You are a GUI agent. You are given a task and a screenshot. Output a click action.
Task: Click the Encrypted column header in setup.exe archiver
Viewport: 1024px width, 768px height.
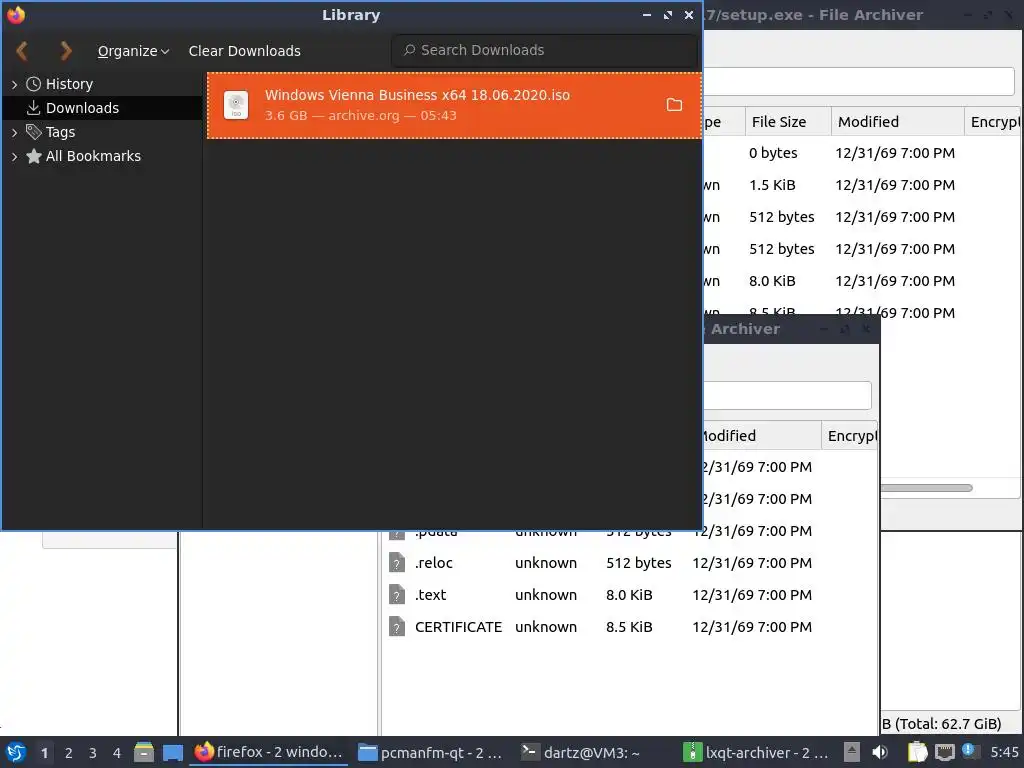(x=993, y=122)
